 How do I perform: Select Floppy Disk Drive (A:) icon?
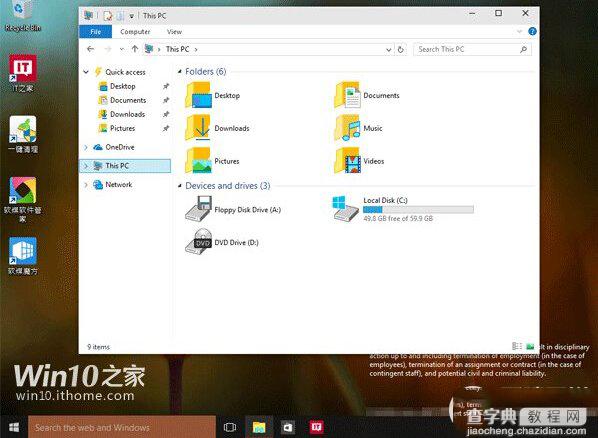tap(198, 209)
